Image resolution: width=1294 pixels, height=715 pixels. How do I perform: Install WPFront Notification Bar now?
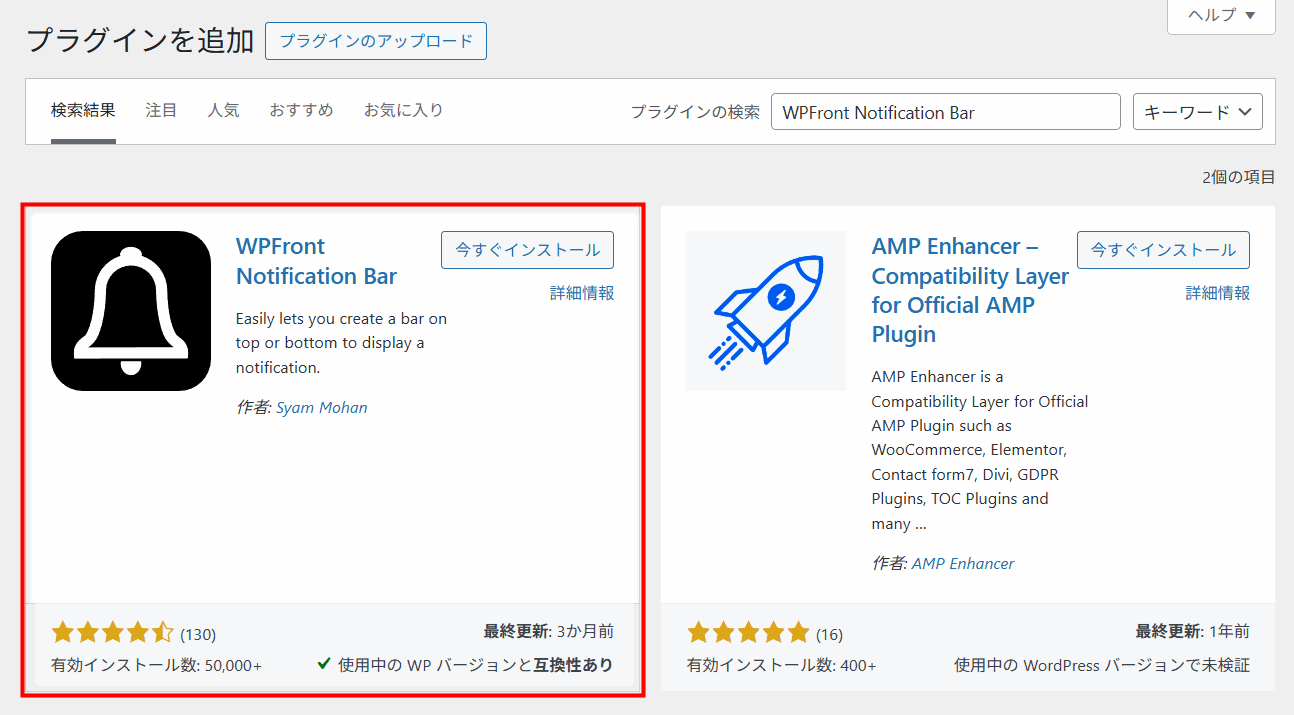[x=527, y=250]
